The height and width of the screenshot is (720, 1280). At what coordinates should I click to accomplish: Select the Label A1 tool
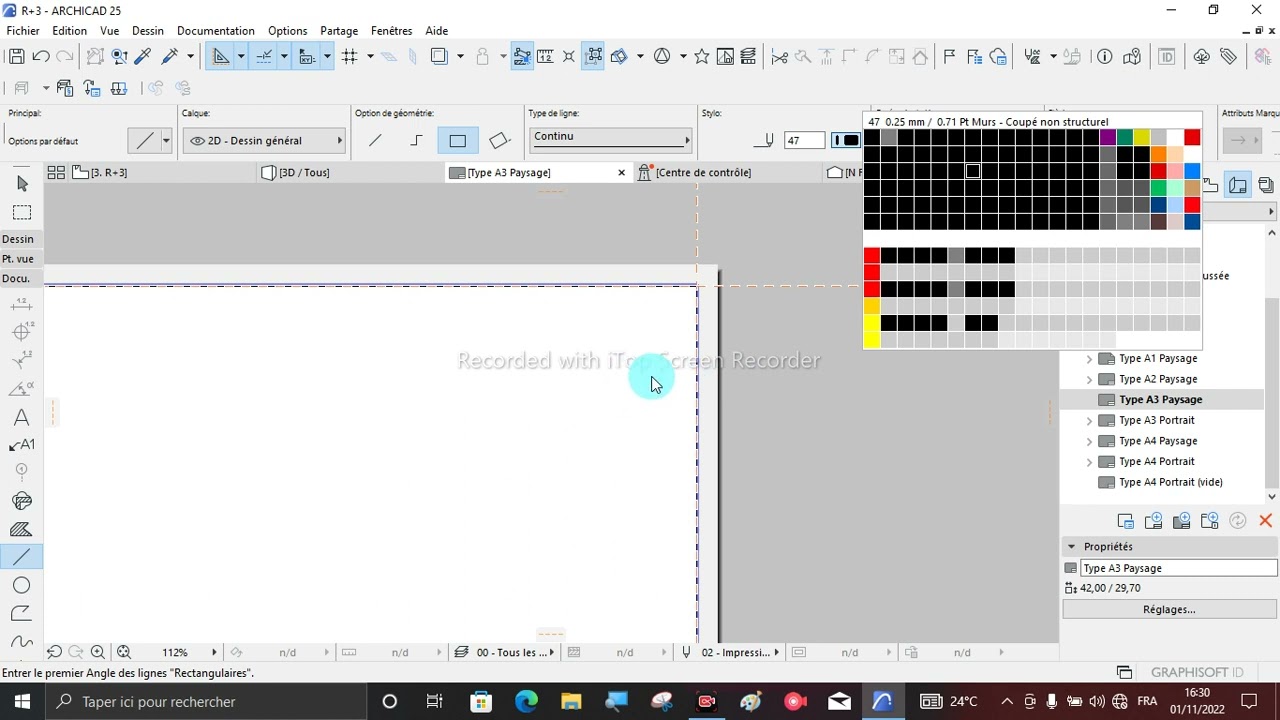pyautogui.click(x=22, y=445)
